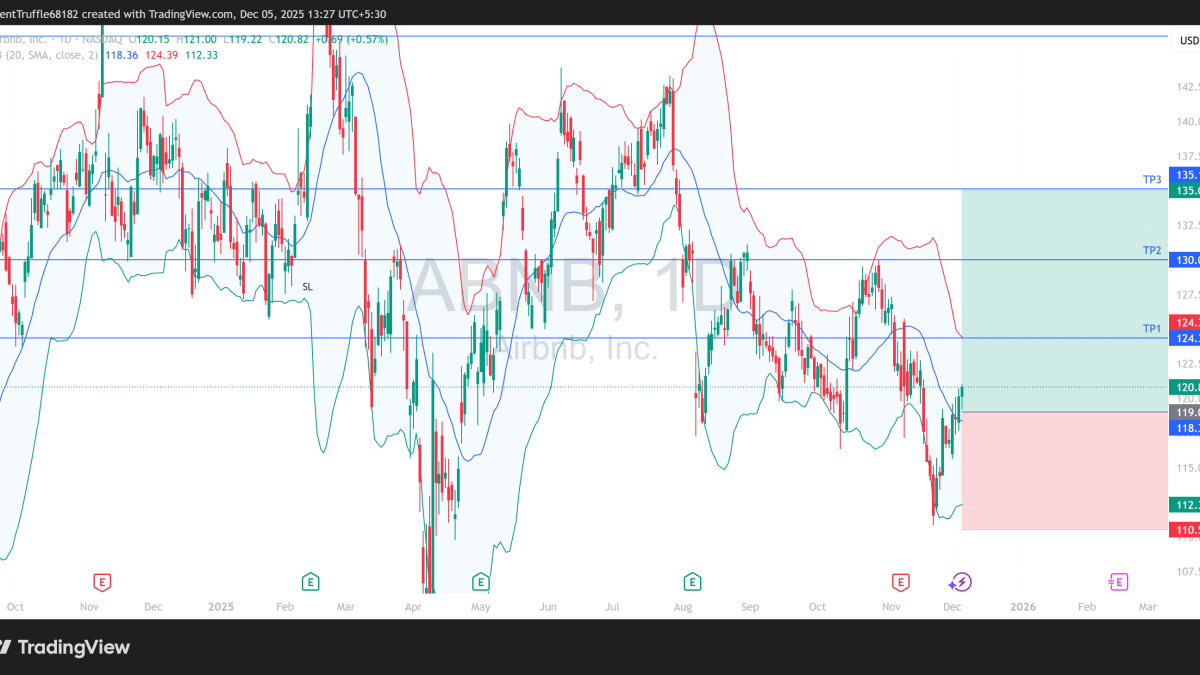Image resolution: width=1200 pixels, height=675 pixels.
Task: Select the green earnings marker above Aug
Action: coord(691,581)
